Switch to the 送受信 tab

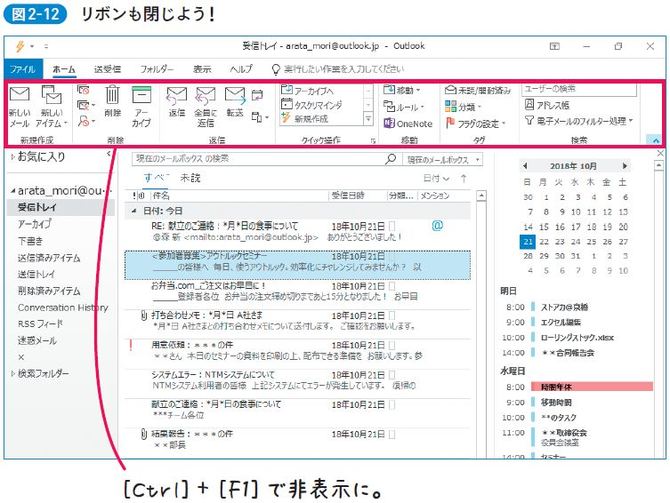[107, 69]
